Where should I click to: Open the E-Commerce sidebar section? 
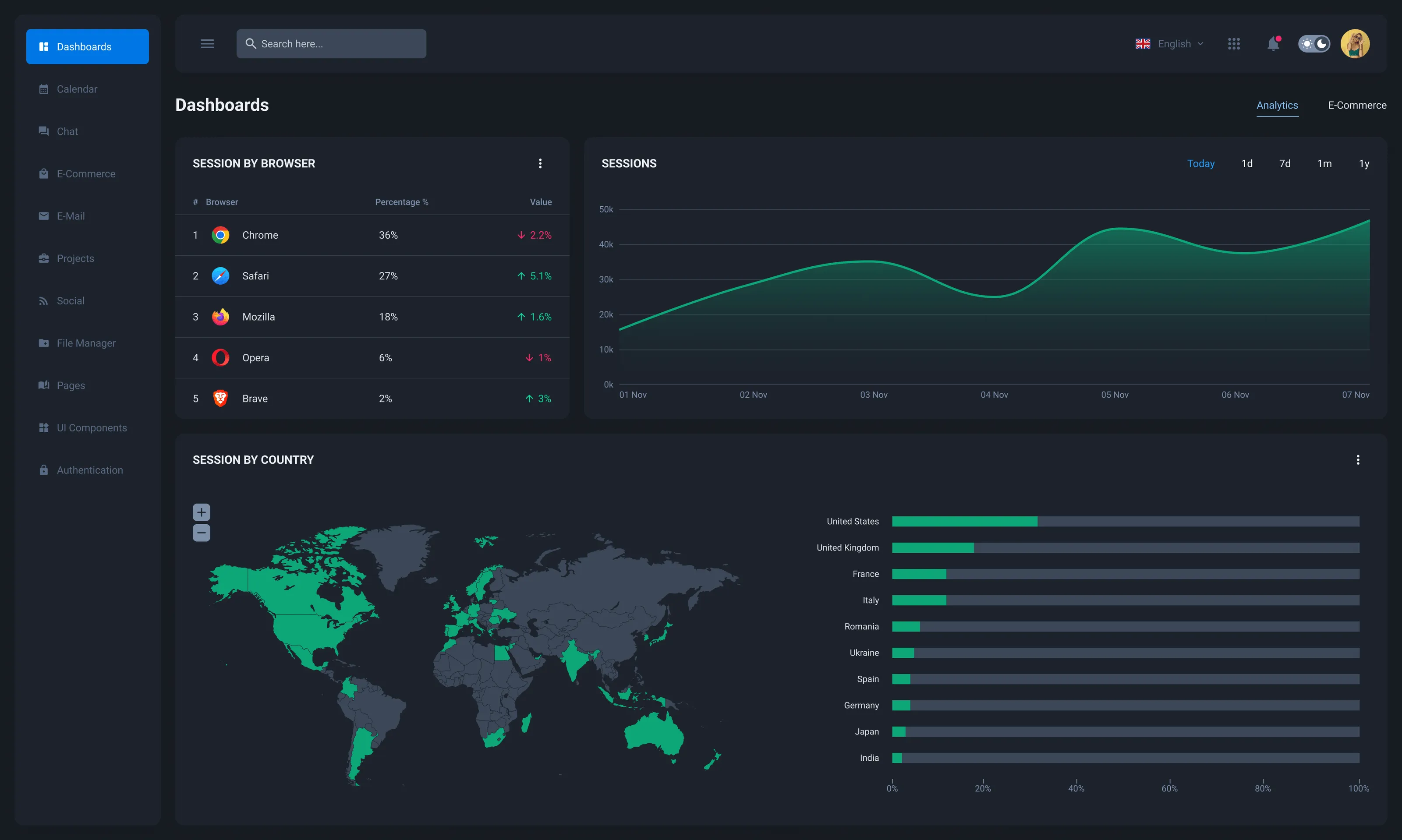(x=85, y=173)
